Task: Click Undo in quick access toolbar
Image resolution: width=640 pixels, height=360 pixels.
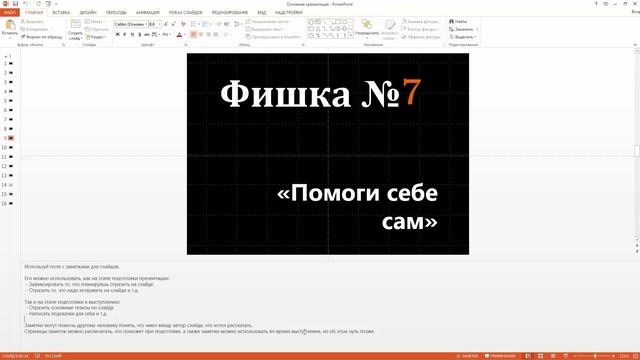Action: pos(25,4)
